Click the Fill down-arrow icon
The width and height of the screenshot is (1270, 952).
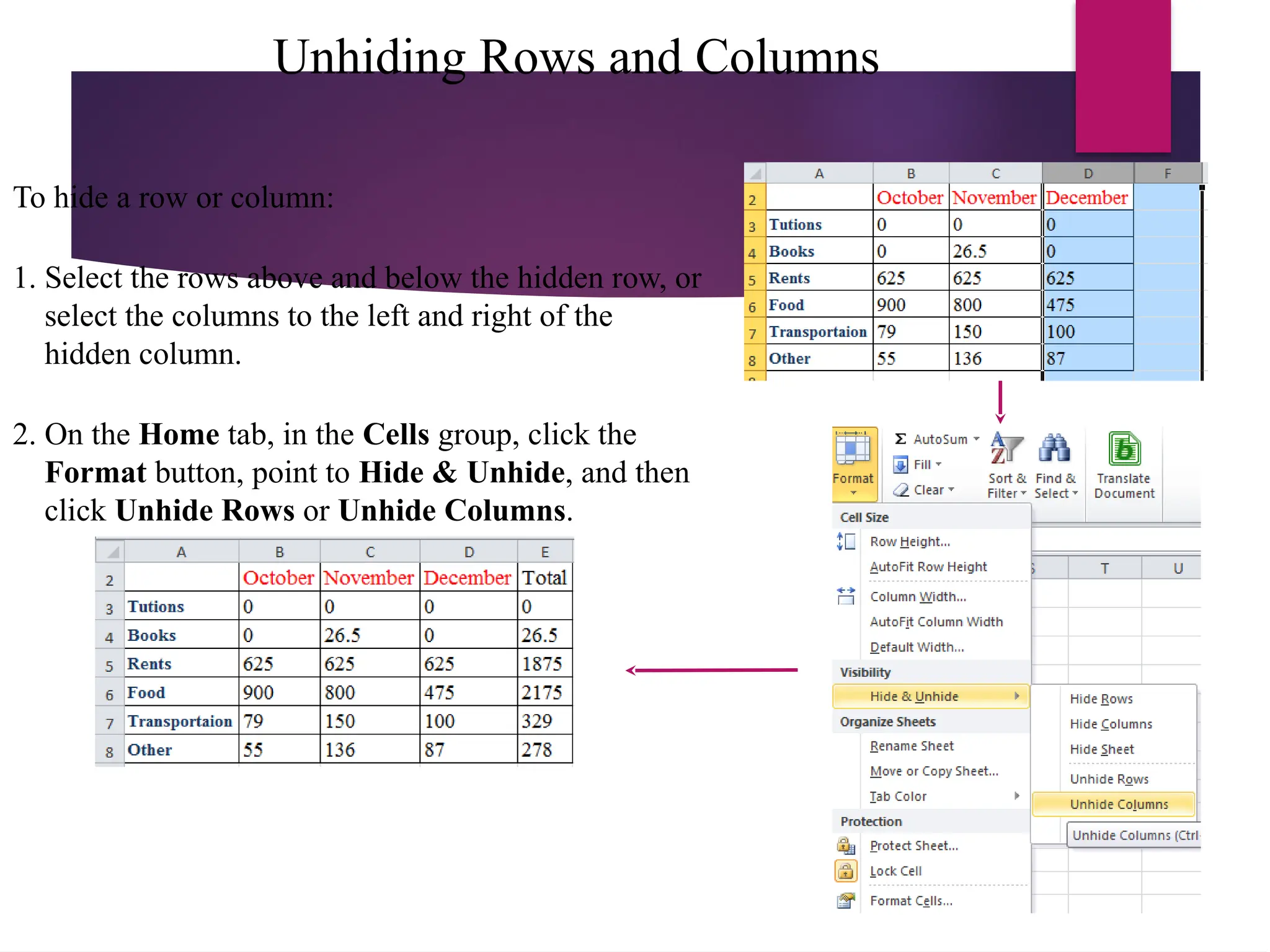pyautogui.click(x=901, y=464)
